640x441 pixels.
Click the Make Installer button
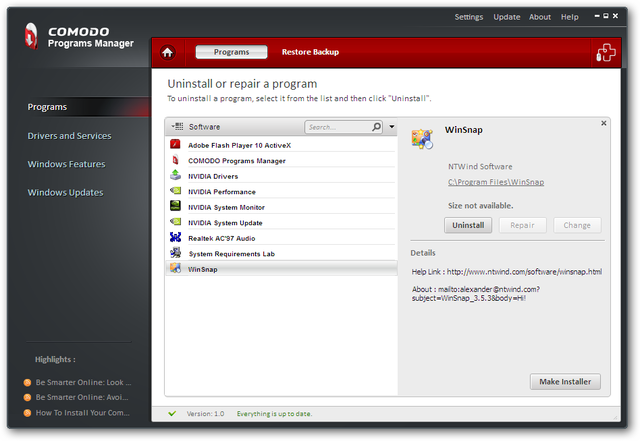tap(565, 382)
